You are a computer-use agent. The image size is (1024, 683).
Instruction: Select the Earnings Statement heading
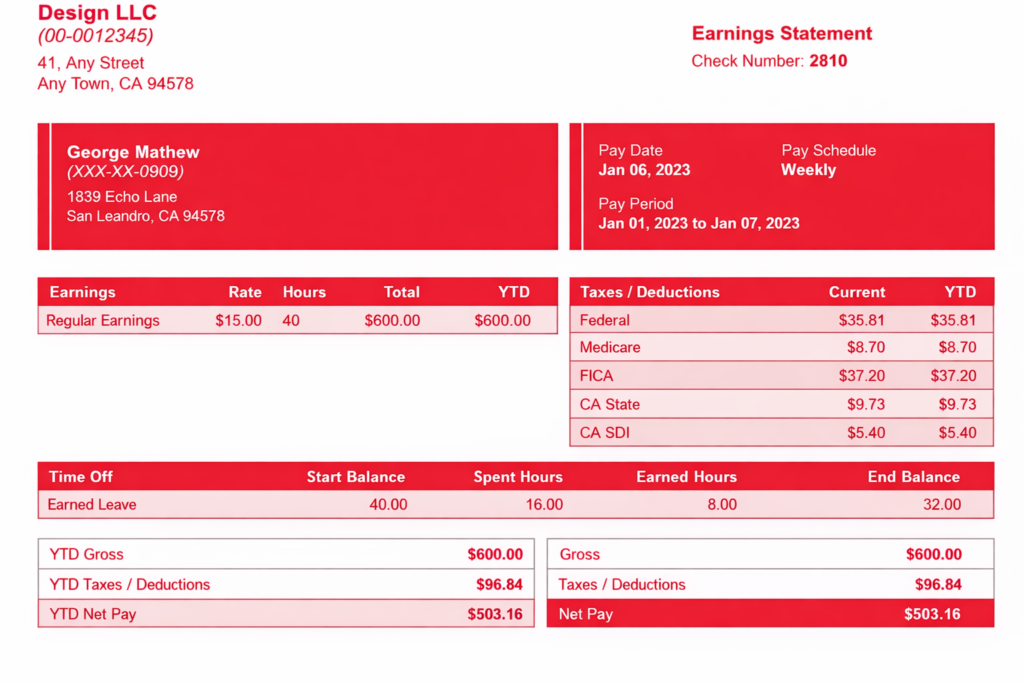[x=781, y=33]
